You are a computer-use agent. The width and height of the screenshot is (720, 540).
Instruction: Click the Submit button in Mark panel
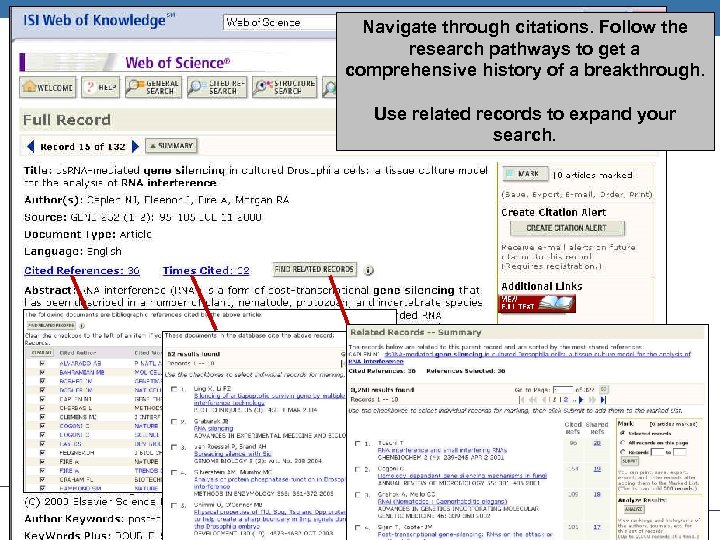pyautogui.click(x=630, y=461)
